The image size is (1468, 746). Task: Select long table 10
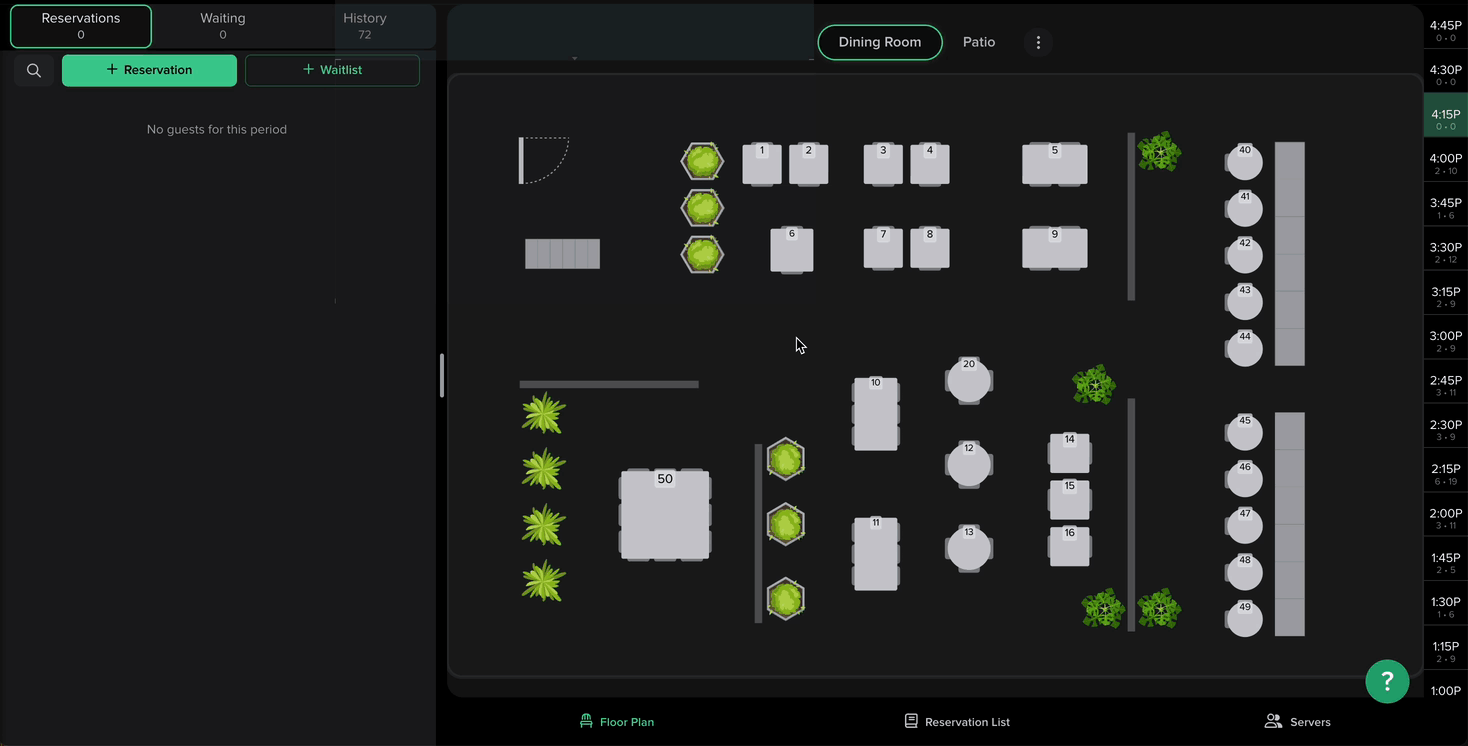(x=875, y=415)
